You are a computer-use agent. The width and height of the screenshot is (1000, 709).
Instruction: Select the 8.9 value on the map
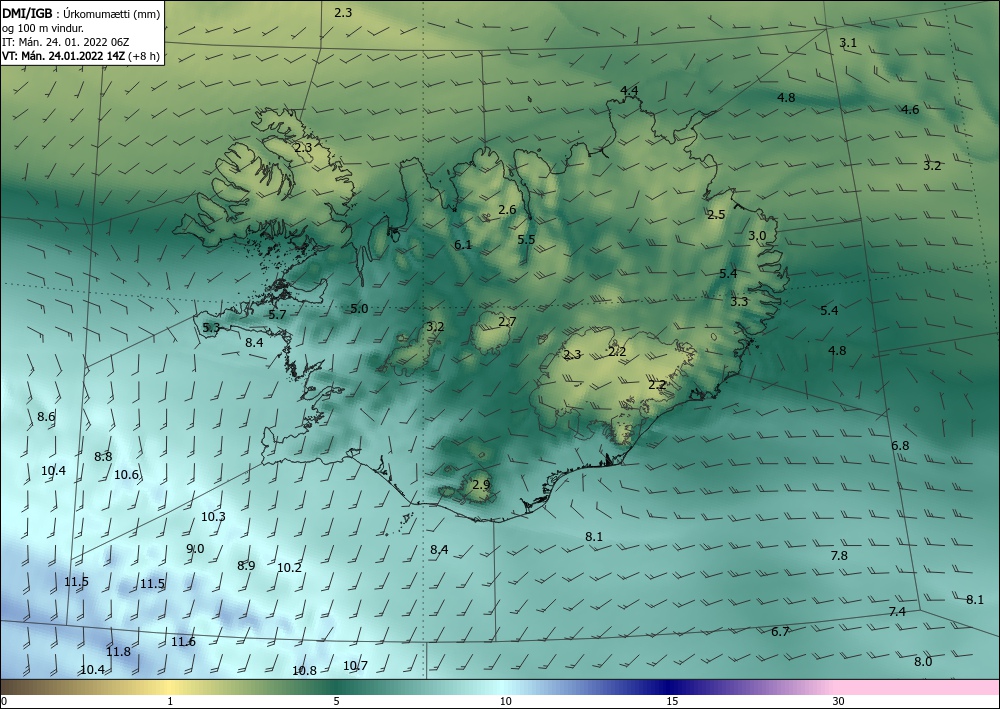pos(246,566)
